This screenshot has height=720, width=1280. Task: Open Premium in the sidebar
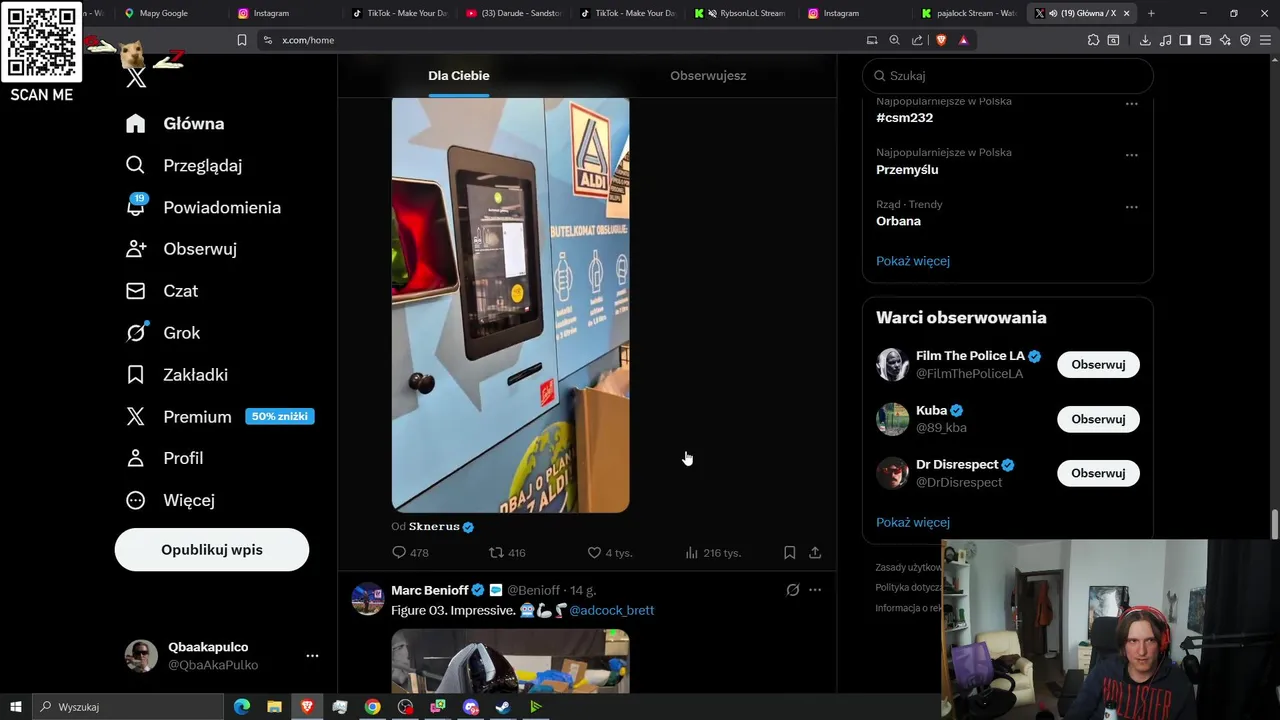(220, 417)
